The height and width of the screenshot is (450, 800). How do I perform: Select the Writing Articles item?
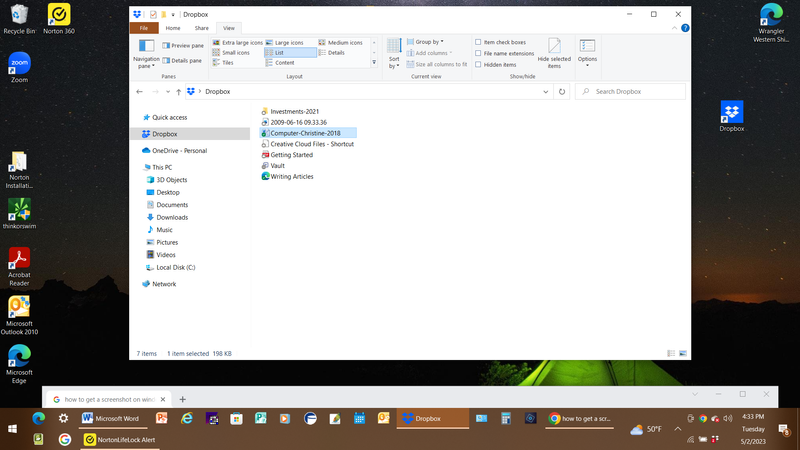[287, 177]
